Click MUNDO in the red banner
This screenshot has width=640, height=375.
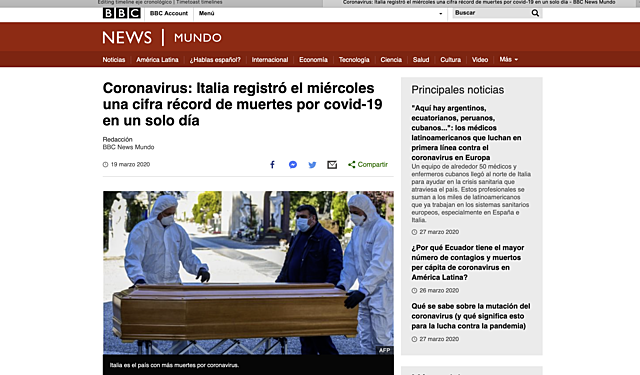click(198, 38)
